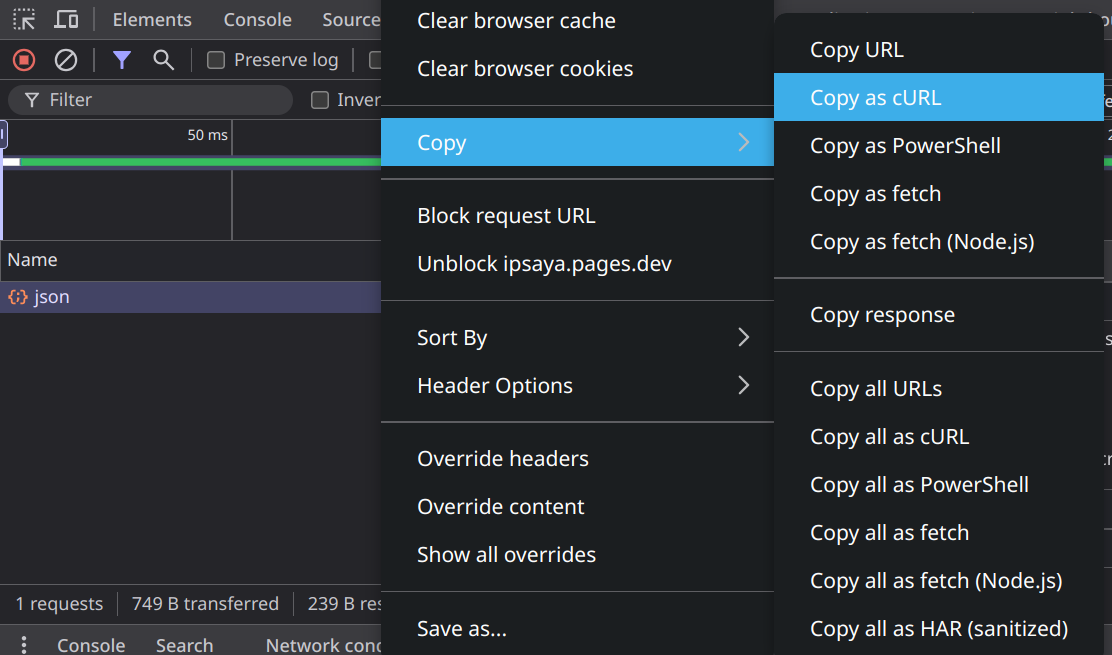This screenshot has width=1112, height=655.
Task: Click Clear browser cache
Action: point(516,21)
